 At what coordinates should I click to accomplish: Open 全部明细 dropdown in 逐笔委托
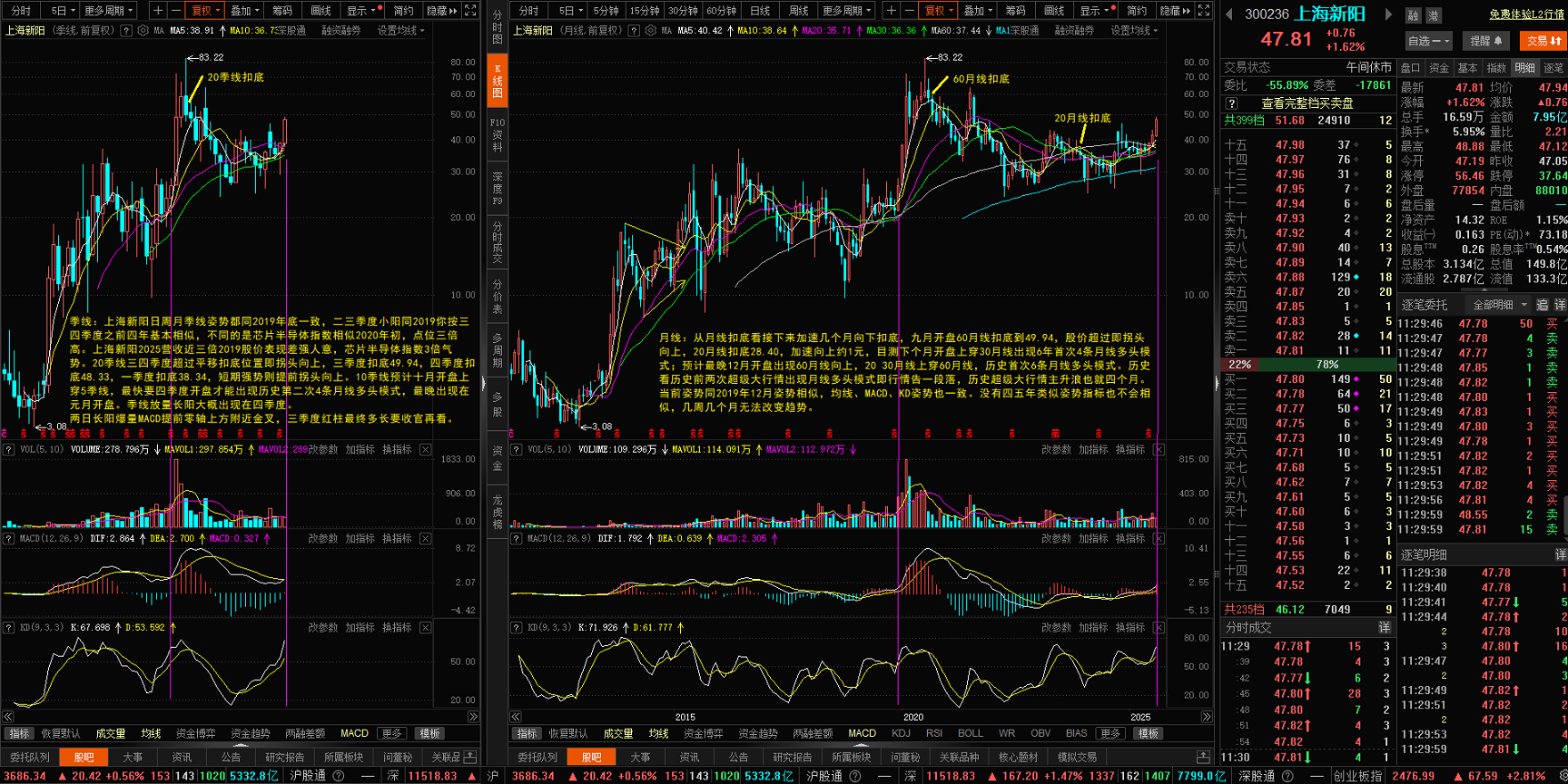click(1497, 304)
